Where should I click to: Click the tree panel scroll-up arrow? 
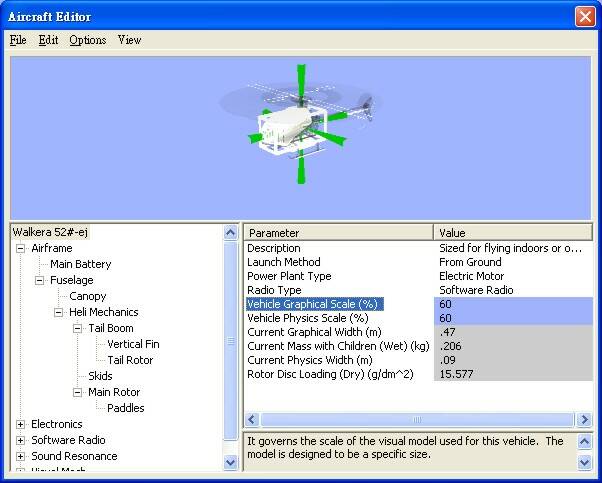click(230, 233)
